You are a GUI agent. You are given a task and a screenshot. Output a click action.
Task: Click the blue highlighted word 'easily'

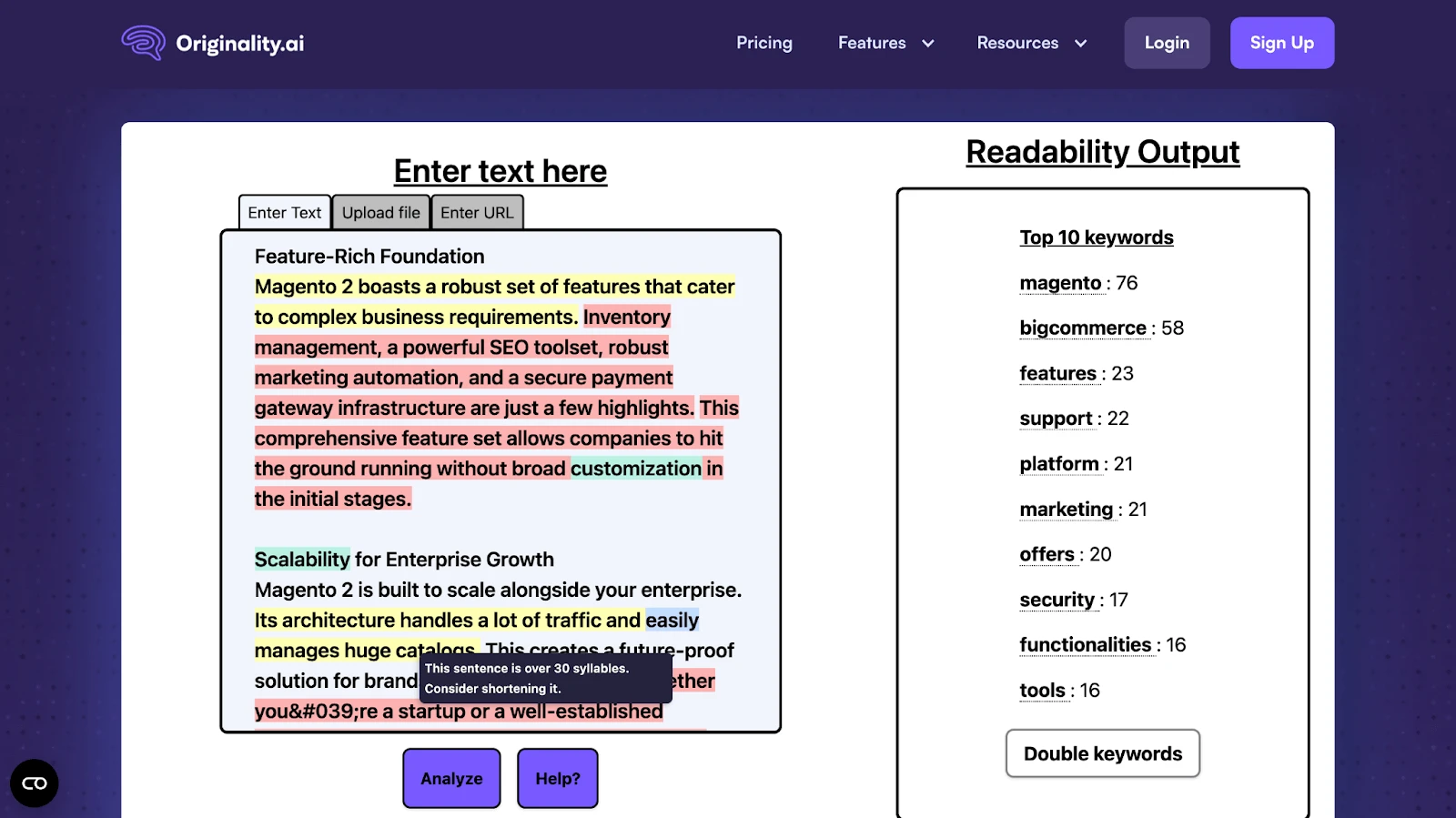pos(672,621)
